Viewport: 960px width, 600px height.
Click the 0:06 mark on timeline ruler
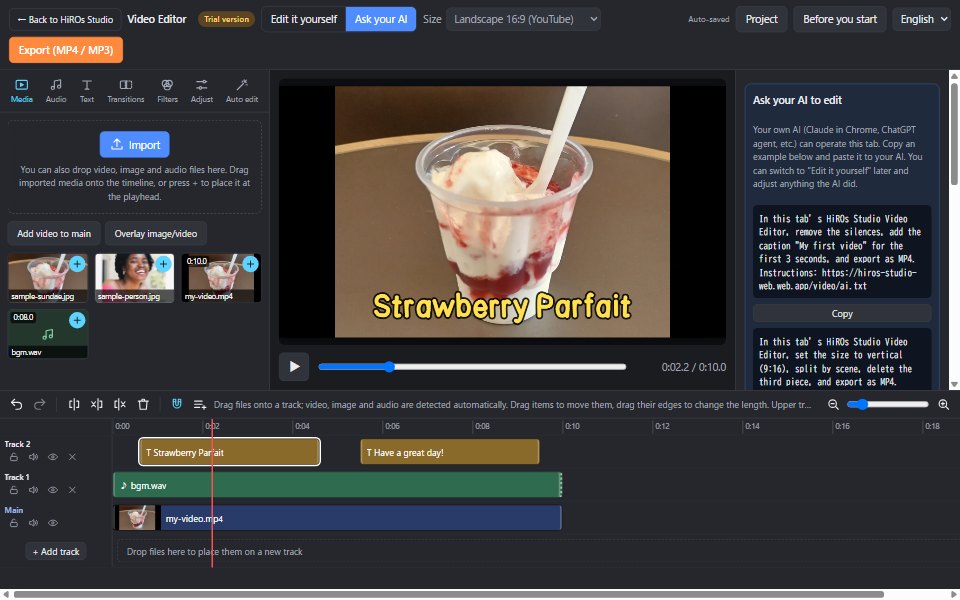(392, 426)
